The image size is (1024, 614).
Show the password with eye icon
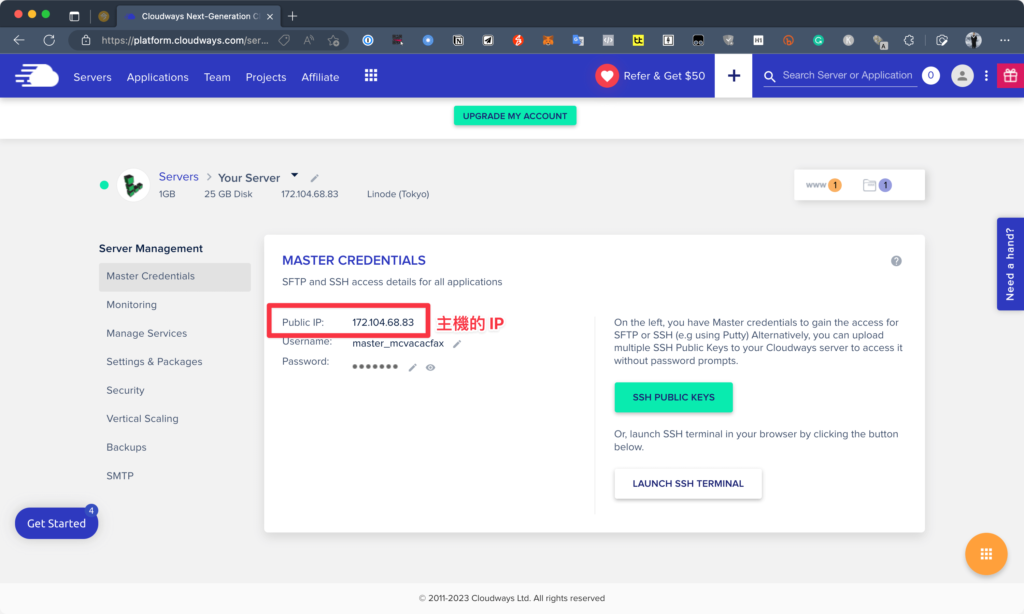point(430,367)
